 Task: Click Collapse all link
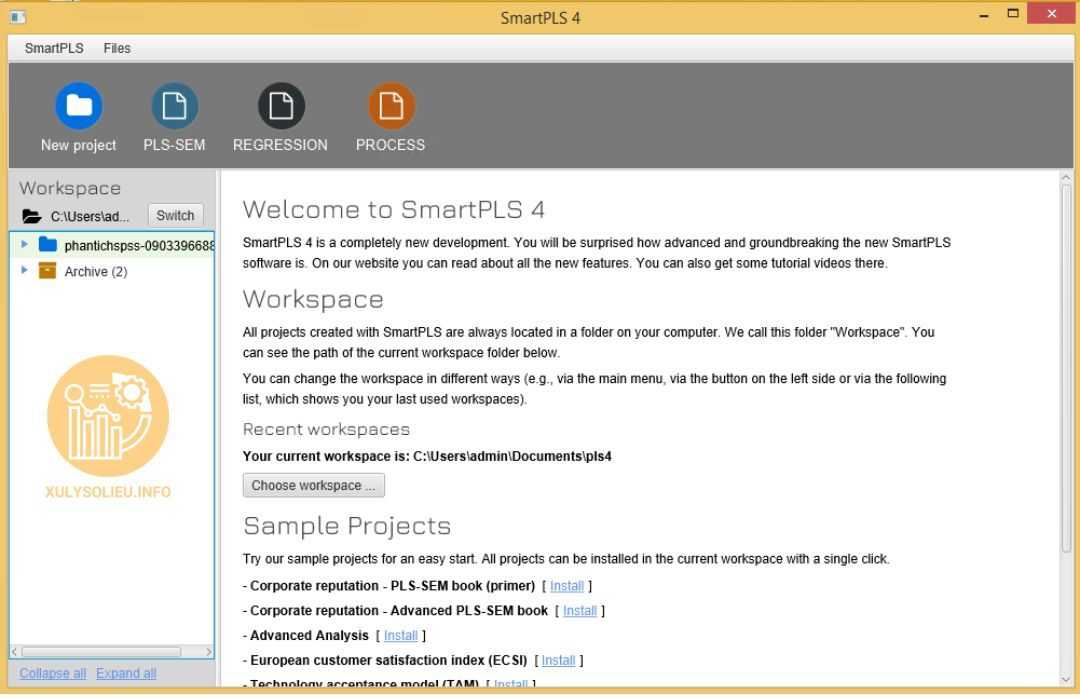pyautogui.click(x=52, y=673)
